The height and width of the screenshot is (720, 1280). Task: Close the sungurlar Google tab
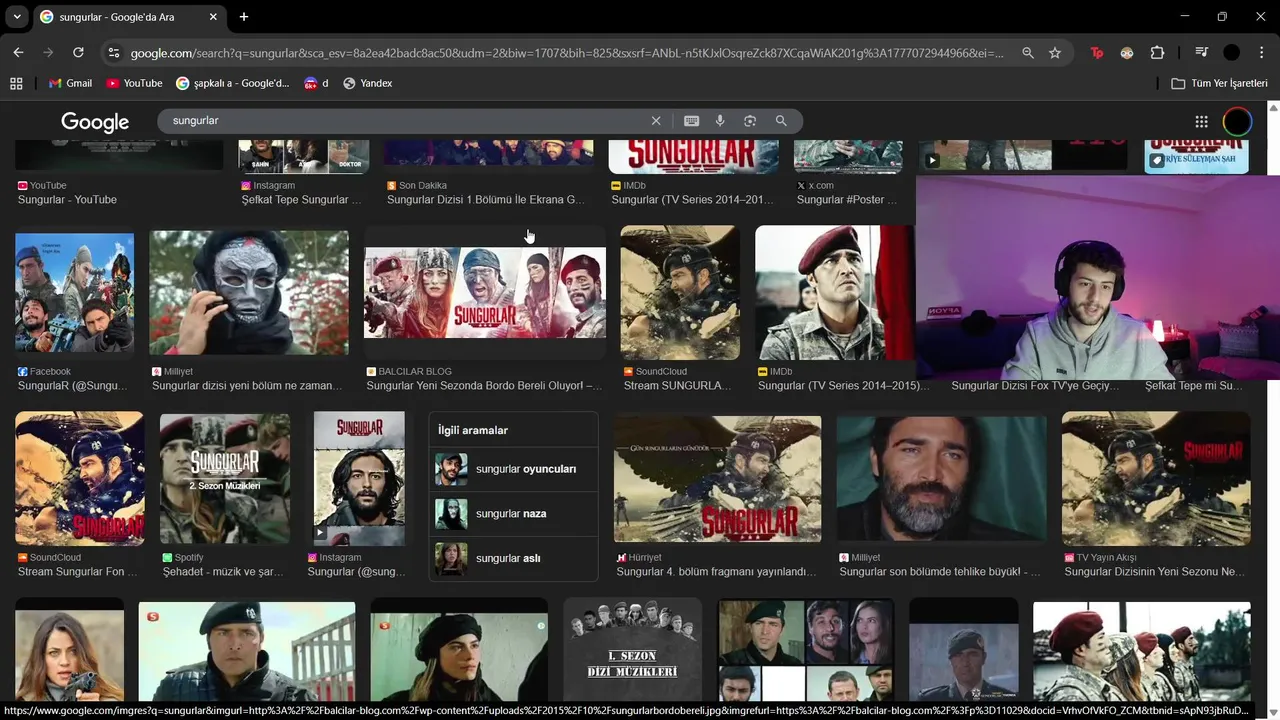[214, 17]
